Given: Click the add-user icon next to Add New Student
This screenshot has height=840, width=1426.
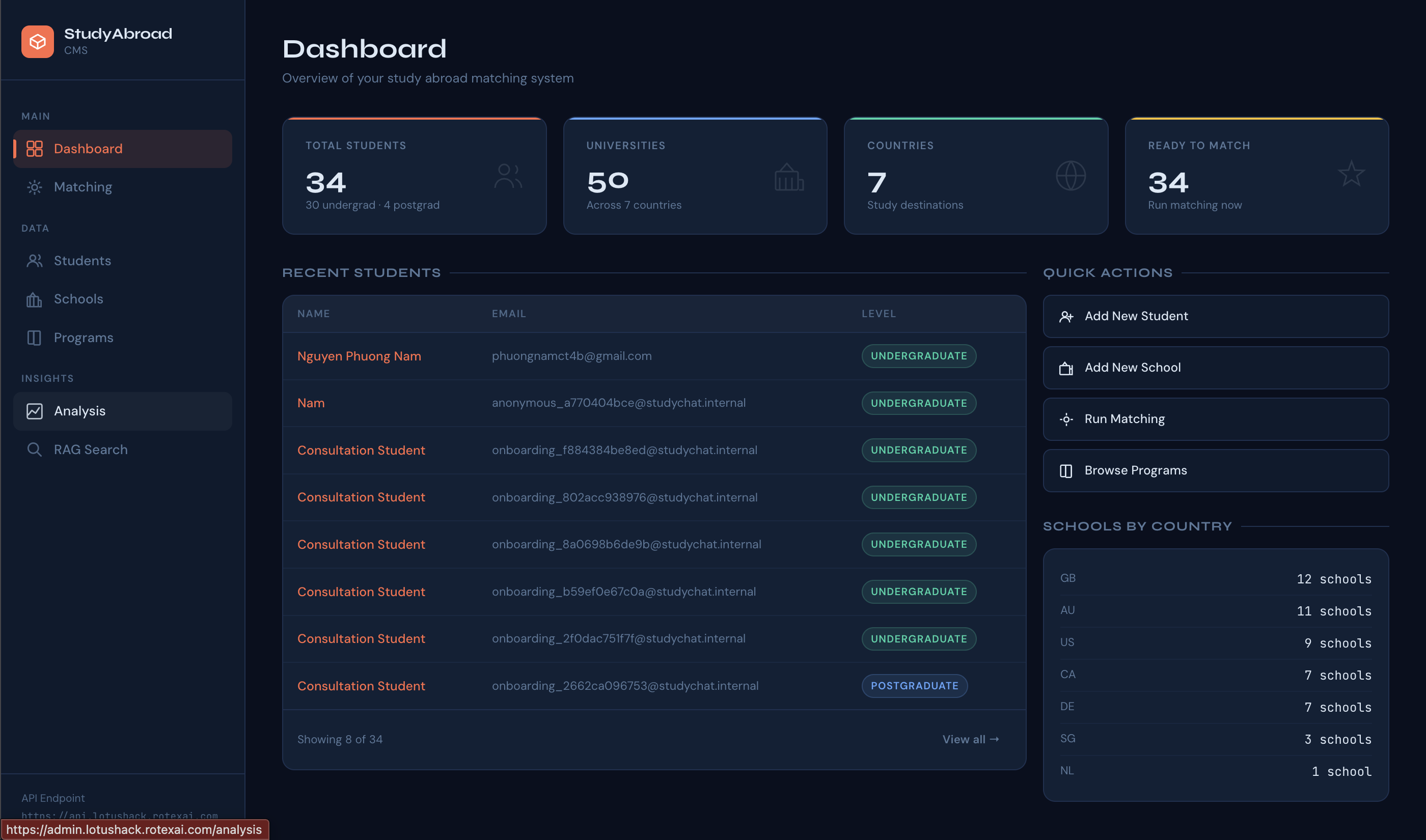Looking at the screenshot, I should tap(1066, 317).
